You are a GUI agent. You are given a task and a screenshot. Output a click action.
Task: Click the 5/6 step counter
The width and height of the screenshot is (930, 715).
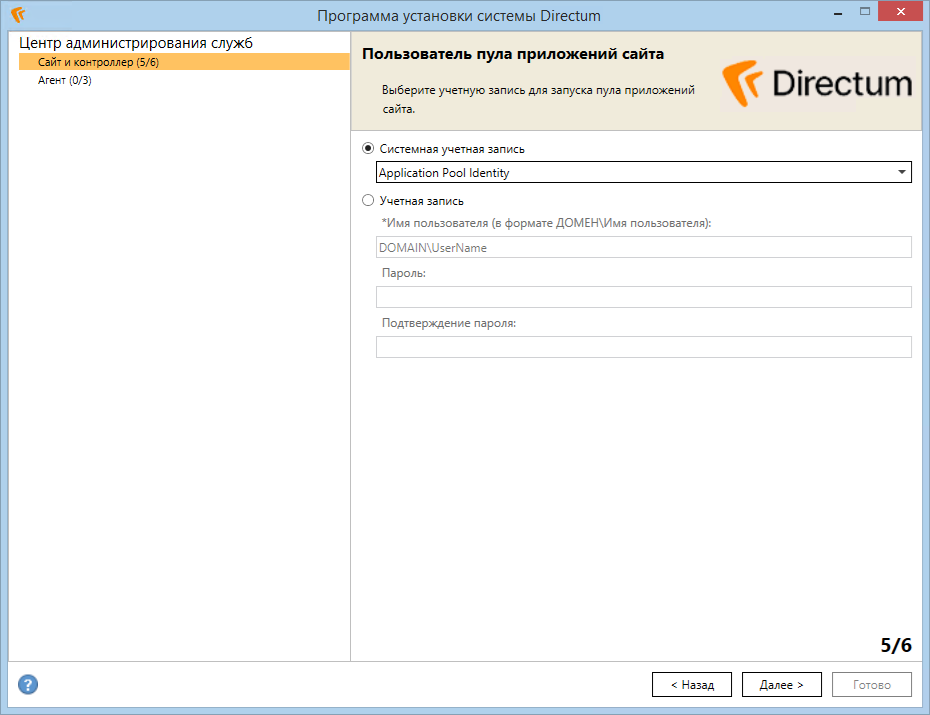click(x=896, y=645)
